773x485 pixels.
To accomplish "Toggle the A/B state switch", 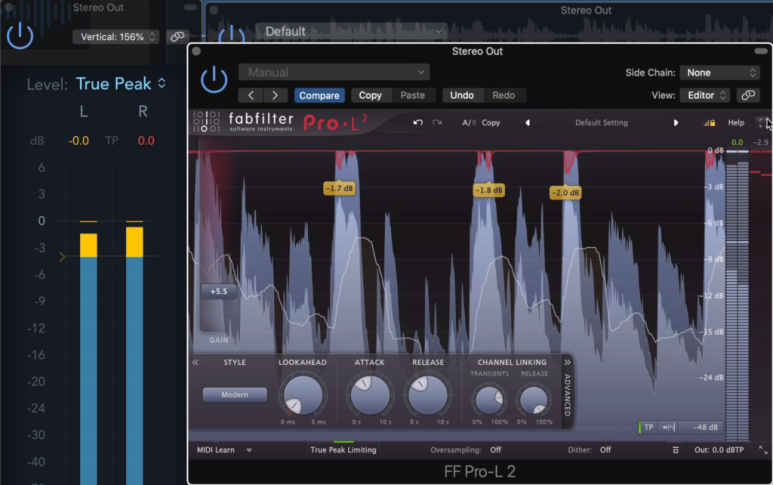I will point(468,123).
